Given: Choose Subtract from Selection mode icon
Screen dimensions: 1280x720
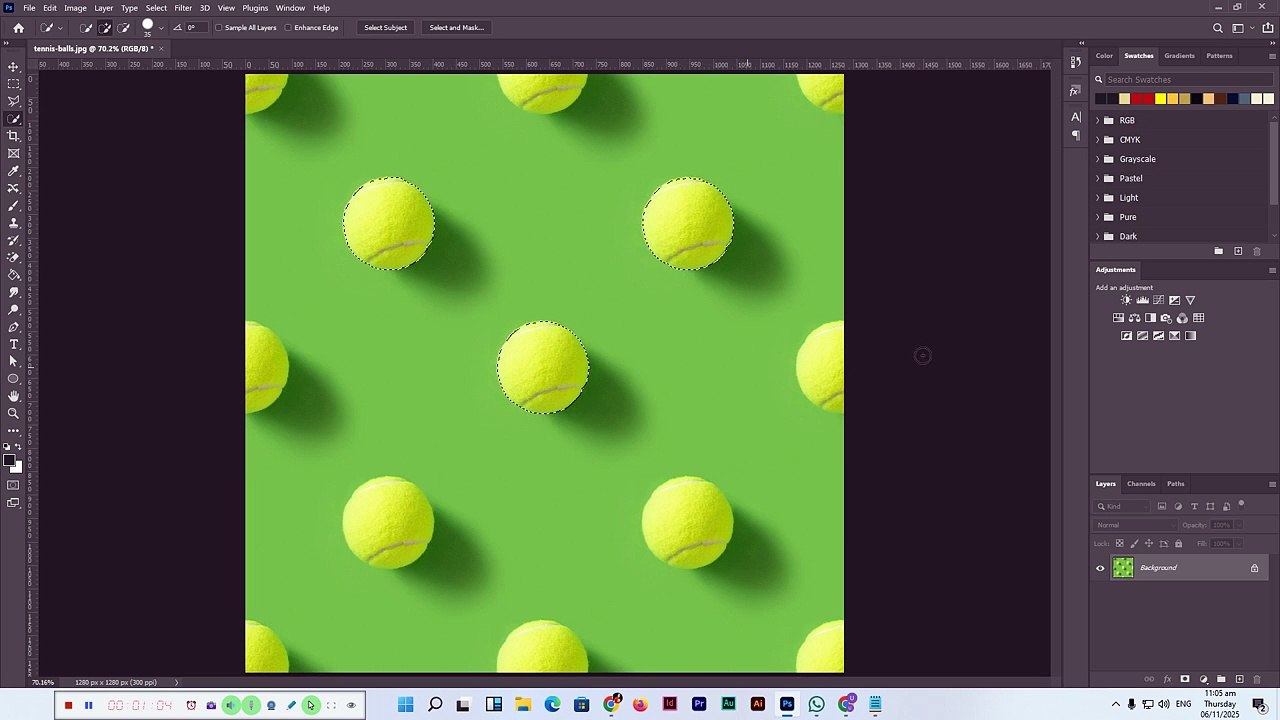Looking at the screenshot, I should click(124, 28).
